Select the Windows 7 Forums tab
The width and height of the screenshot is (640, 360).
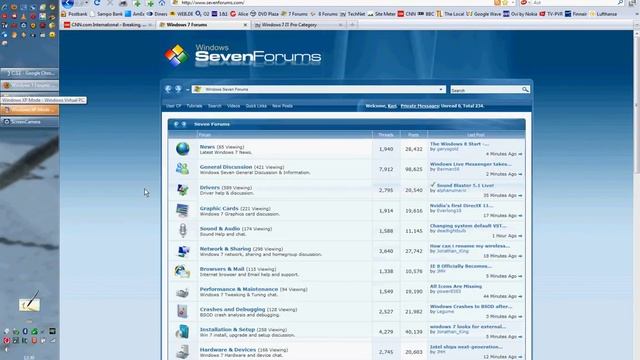[203, 25]
